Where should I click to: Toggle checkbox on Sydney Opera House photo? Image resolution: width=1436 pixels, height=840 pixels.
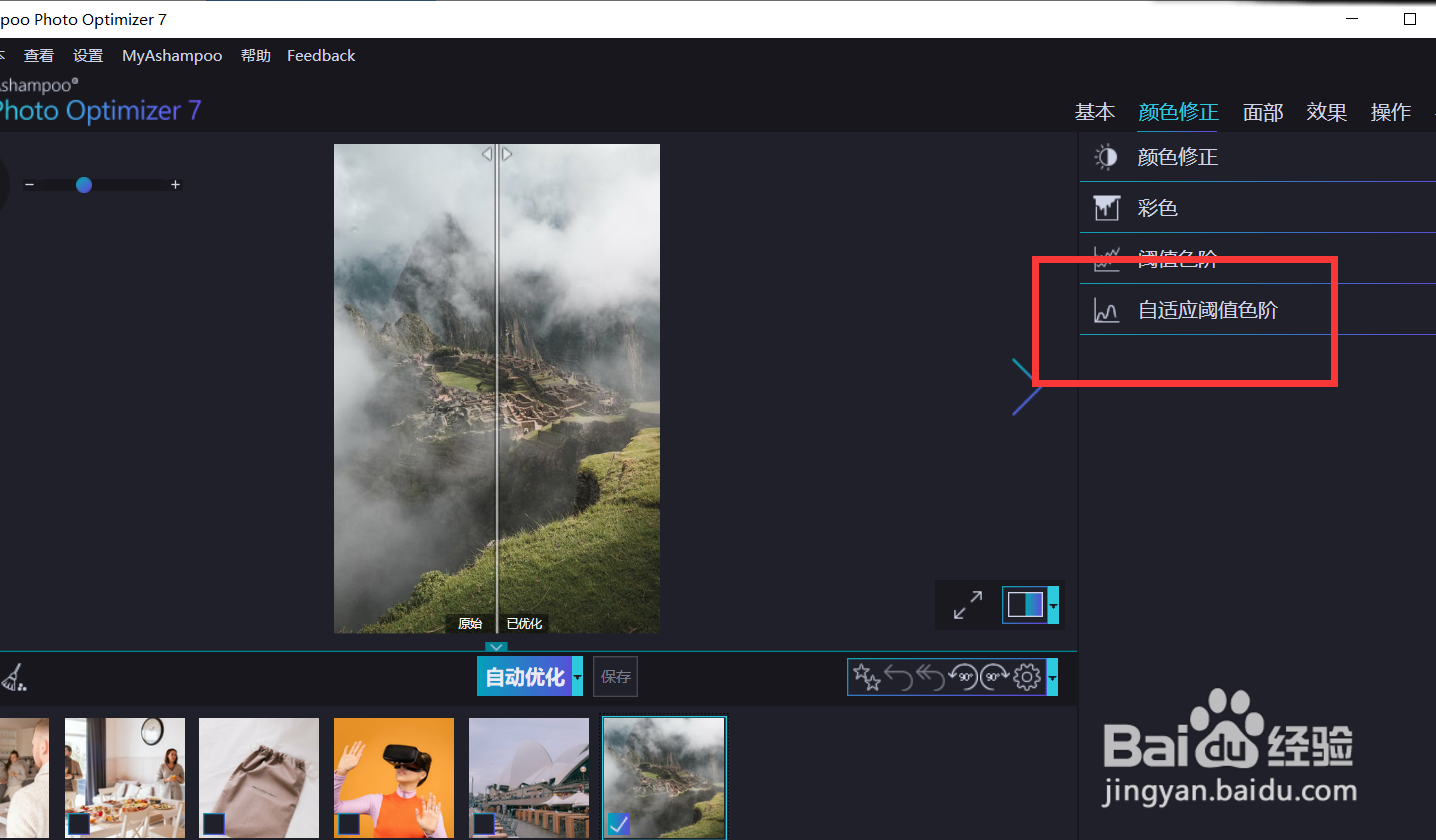(483, 824)
